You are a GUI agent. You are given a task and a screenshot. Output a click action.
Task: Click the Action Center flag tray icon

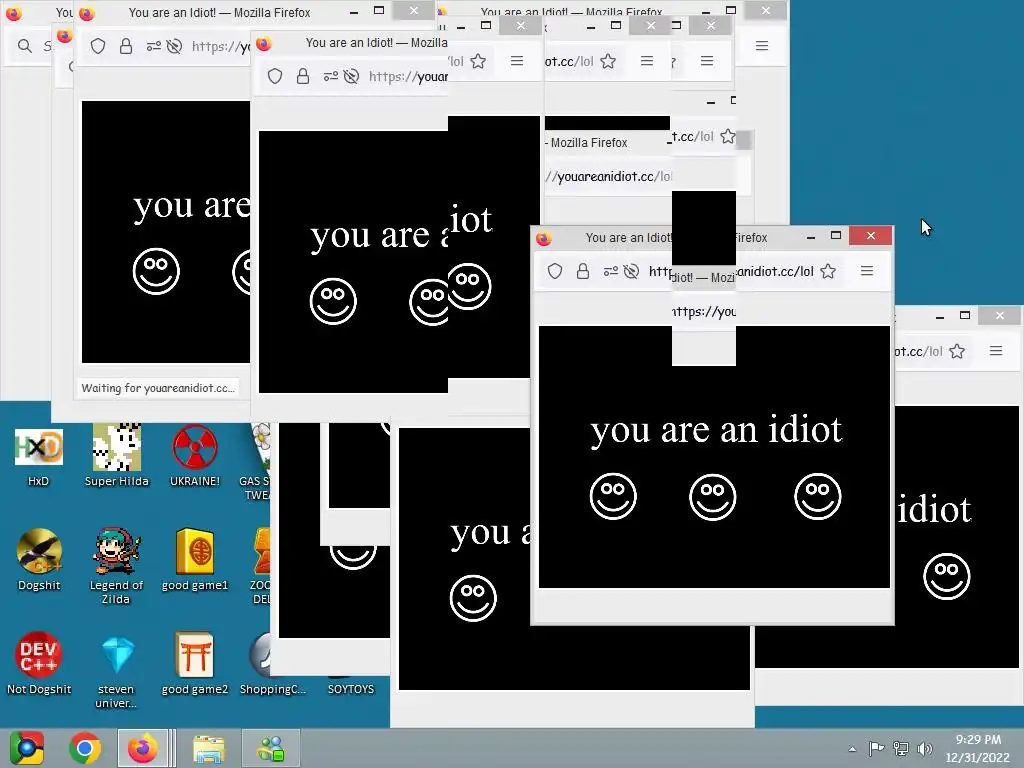pos(876,748)
